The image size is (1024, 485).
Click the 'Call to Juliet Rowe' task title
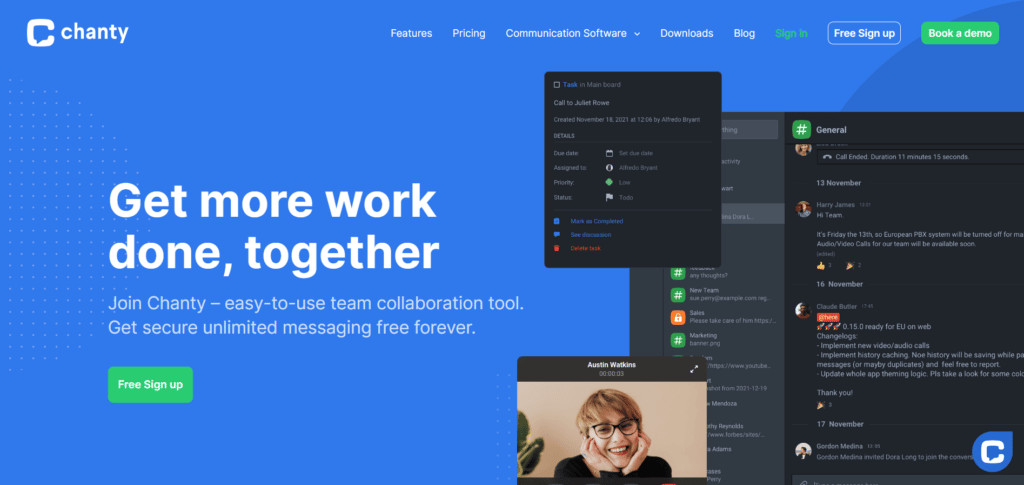pyautogui.click(x=581, y=102)
